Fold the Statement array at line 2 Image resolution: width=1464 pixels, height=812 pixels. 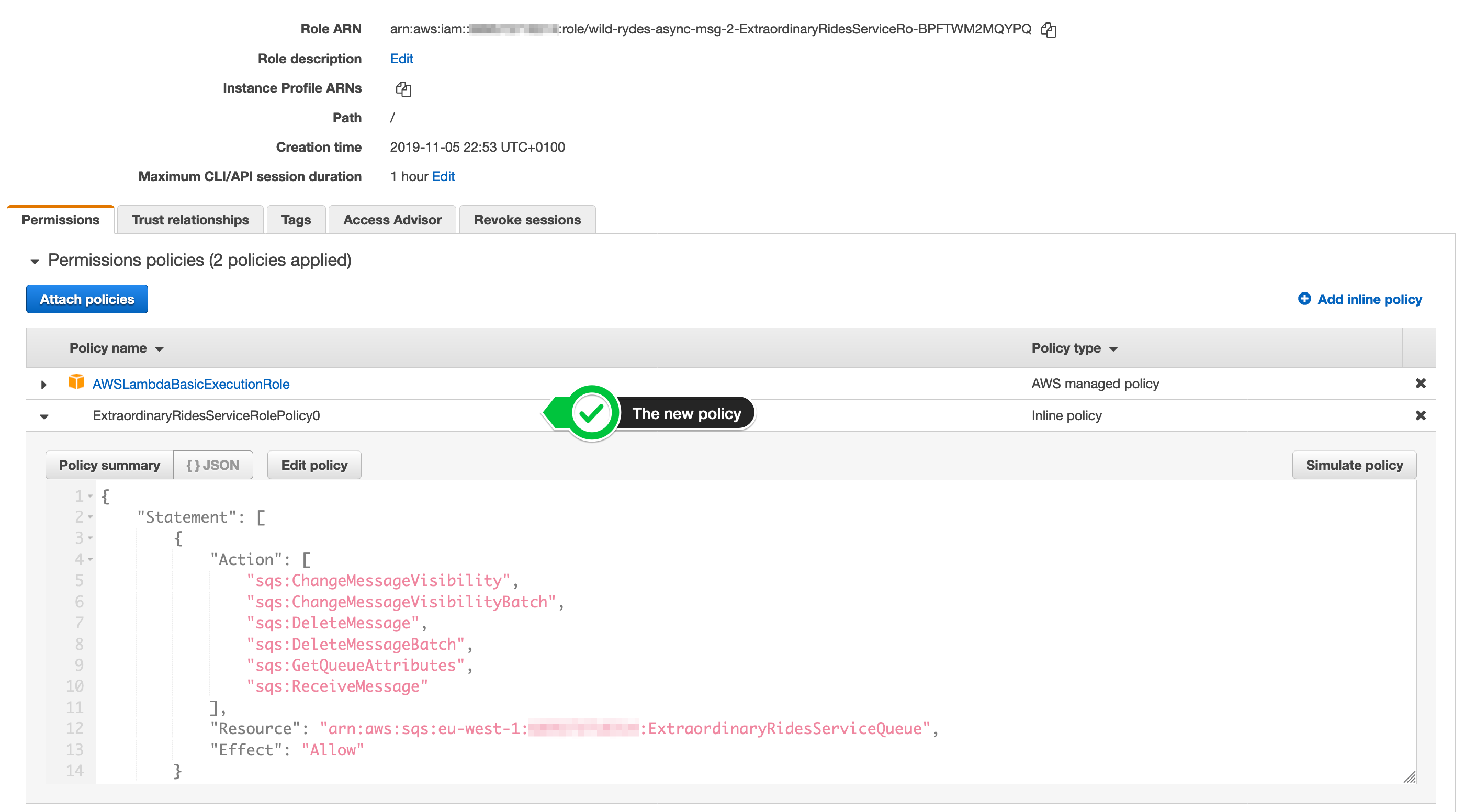90,517
